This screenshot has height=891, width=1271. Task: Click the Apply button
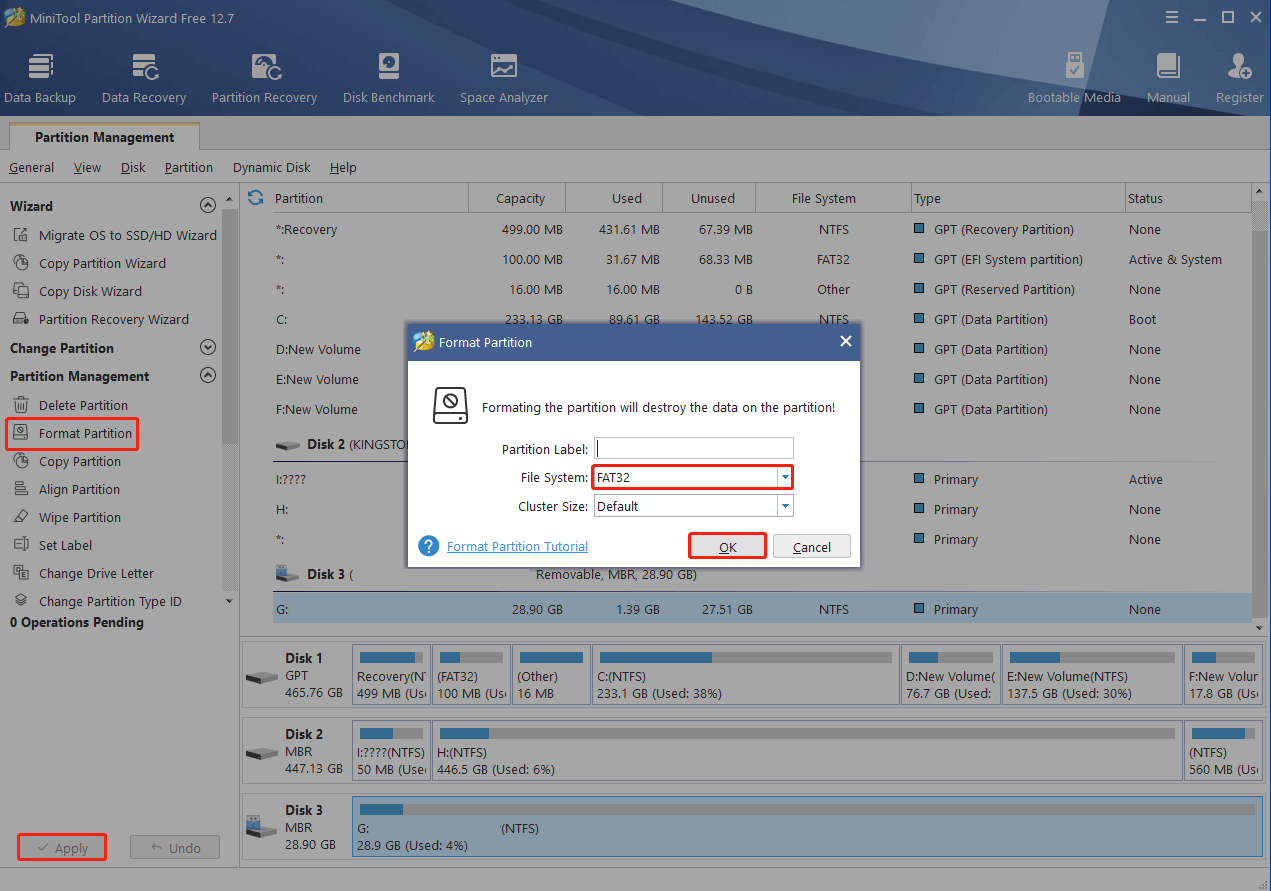point(62,848)
